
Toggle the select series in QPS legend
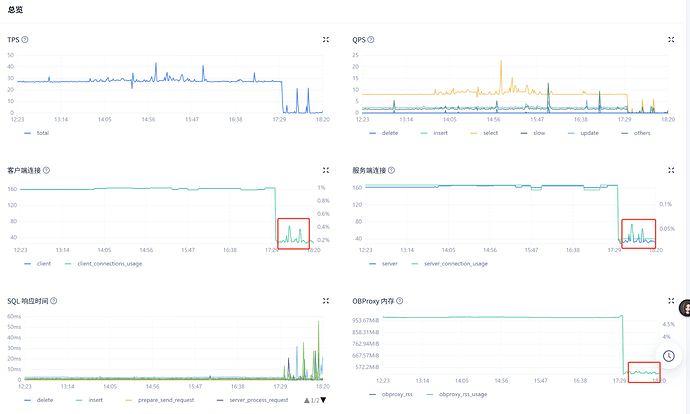click(x=484, y=133)
